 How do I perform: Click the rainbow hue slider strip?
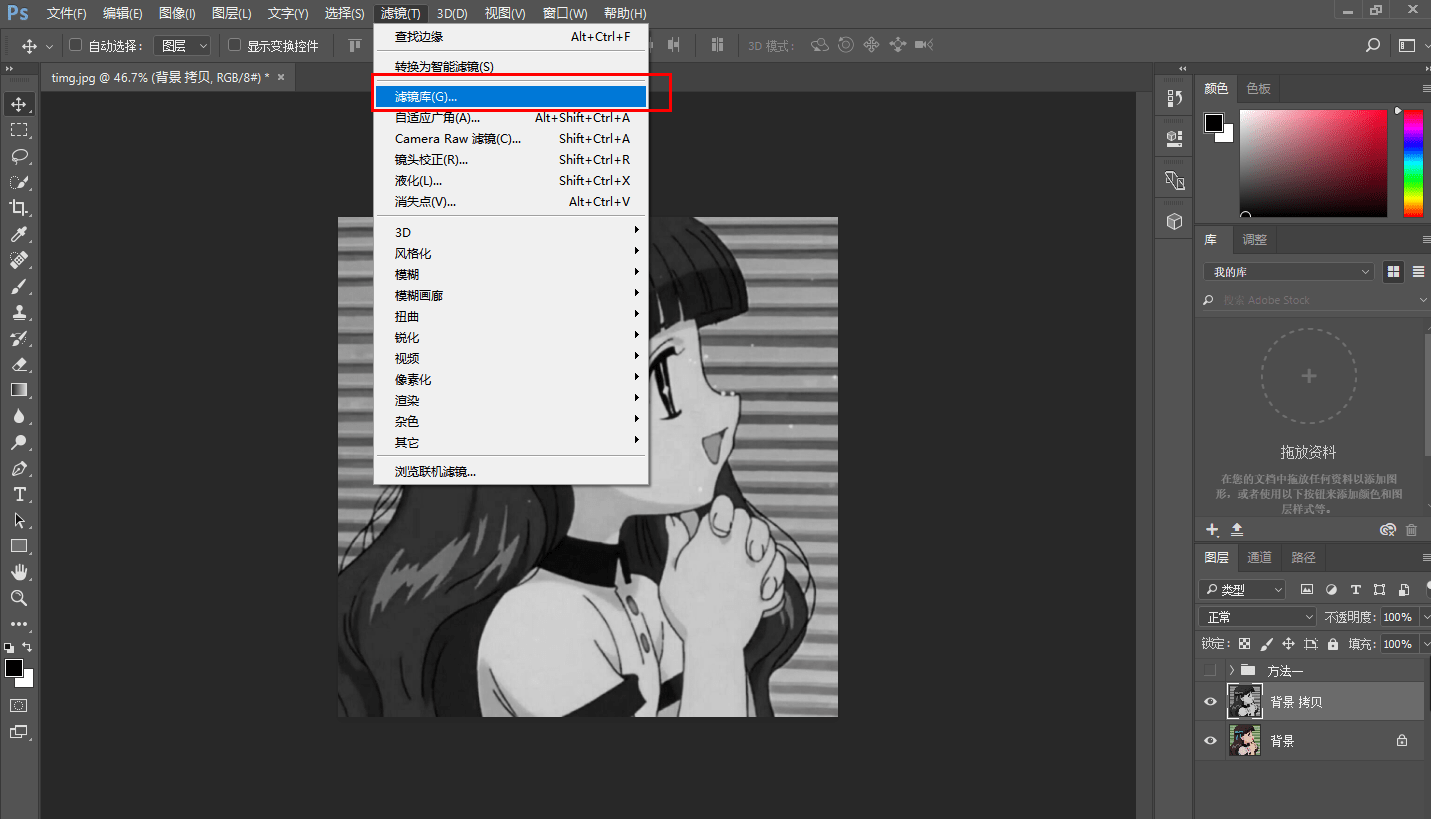[1412, 163]
